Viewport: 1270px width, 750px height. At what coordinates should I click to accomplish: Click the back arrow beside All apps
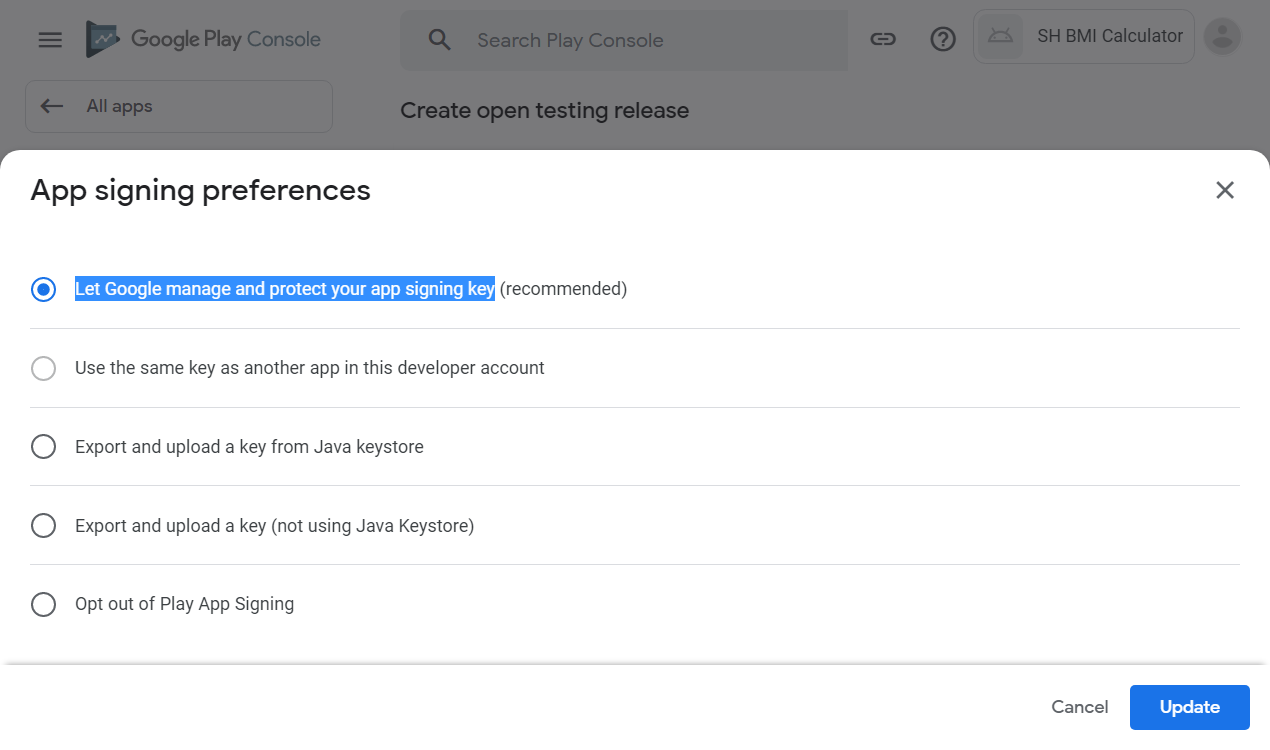pyautogui.click(x=52, y=106)
